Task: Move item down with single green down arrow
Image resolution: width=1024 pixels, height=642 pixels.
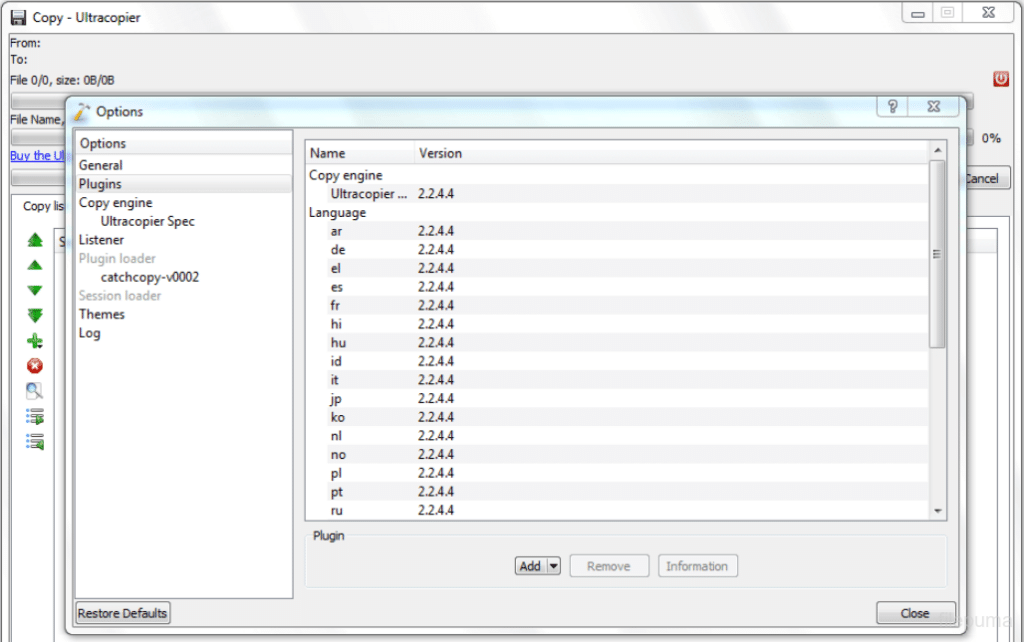Action: point(35,291)
